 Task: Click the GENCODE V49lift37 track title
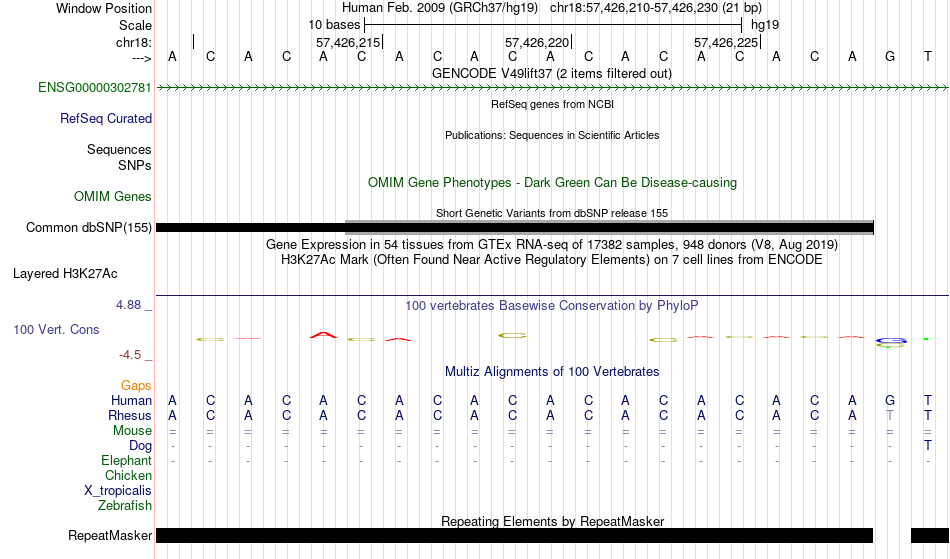click(552, 73)
